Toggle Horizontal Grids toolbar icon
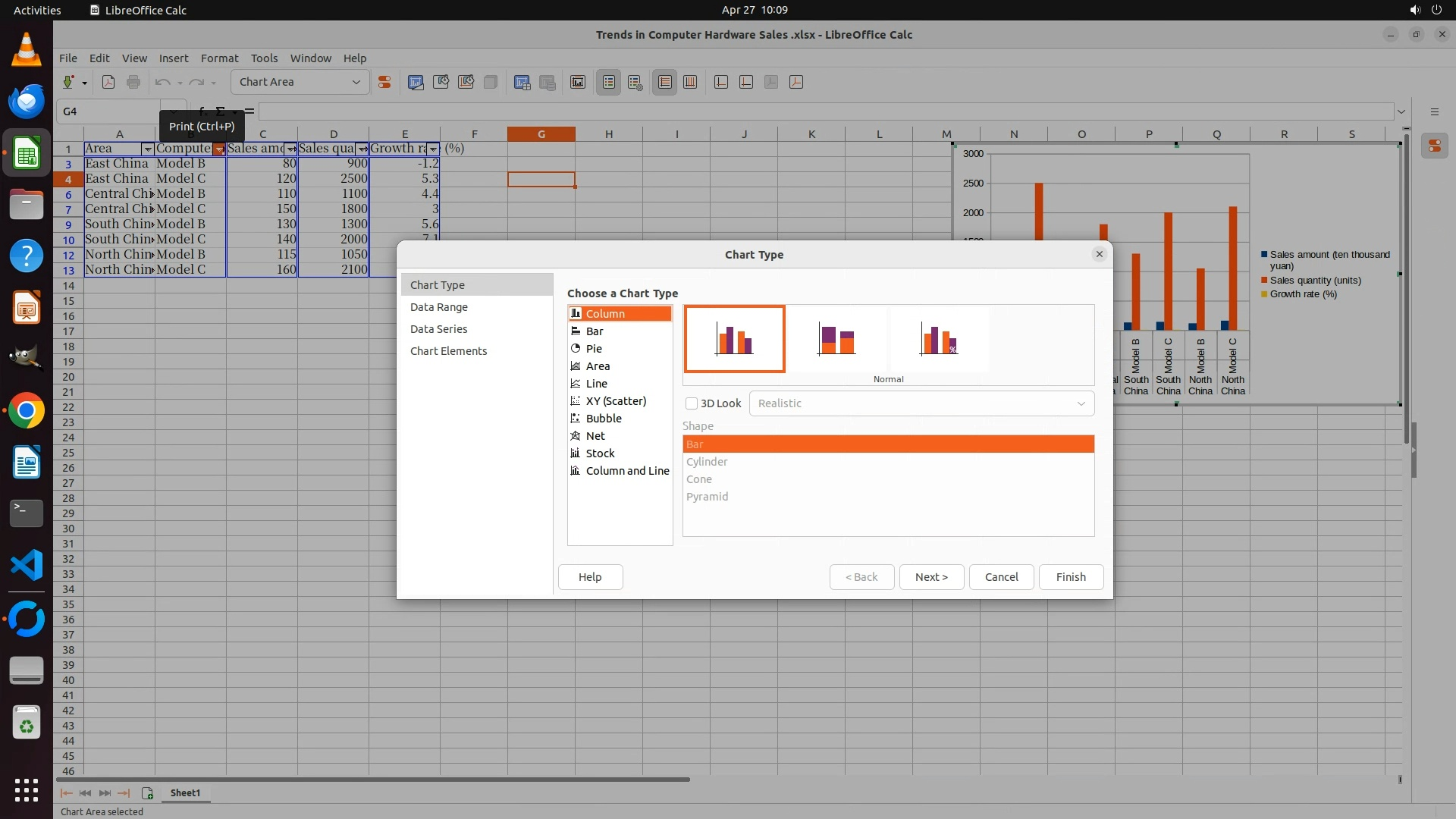Viewport: 1456px width, 819px height. (x=665, y=82)
